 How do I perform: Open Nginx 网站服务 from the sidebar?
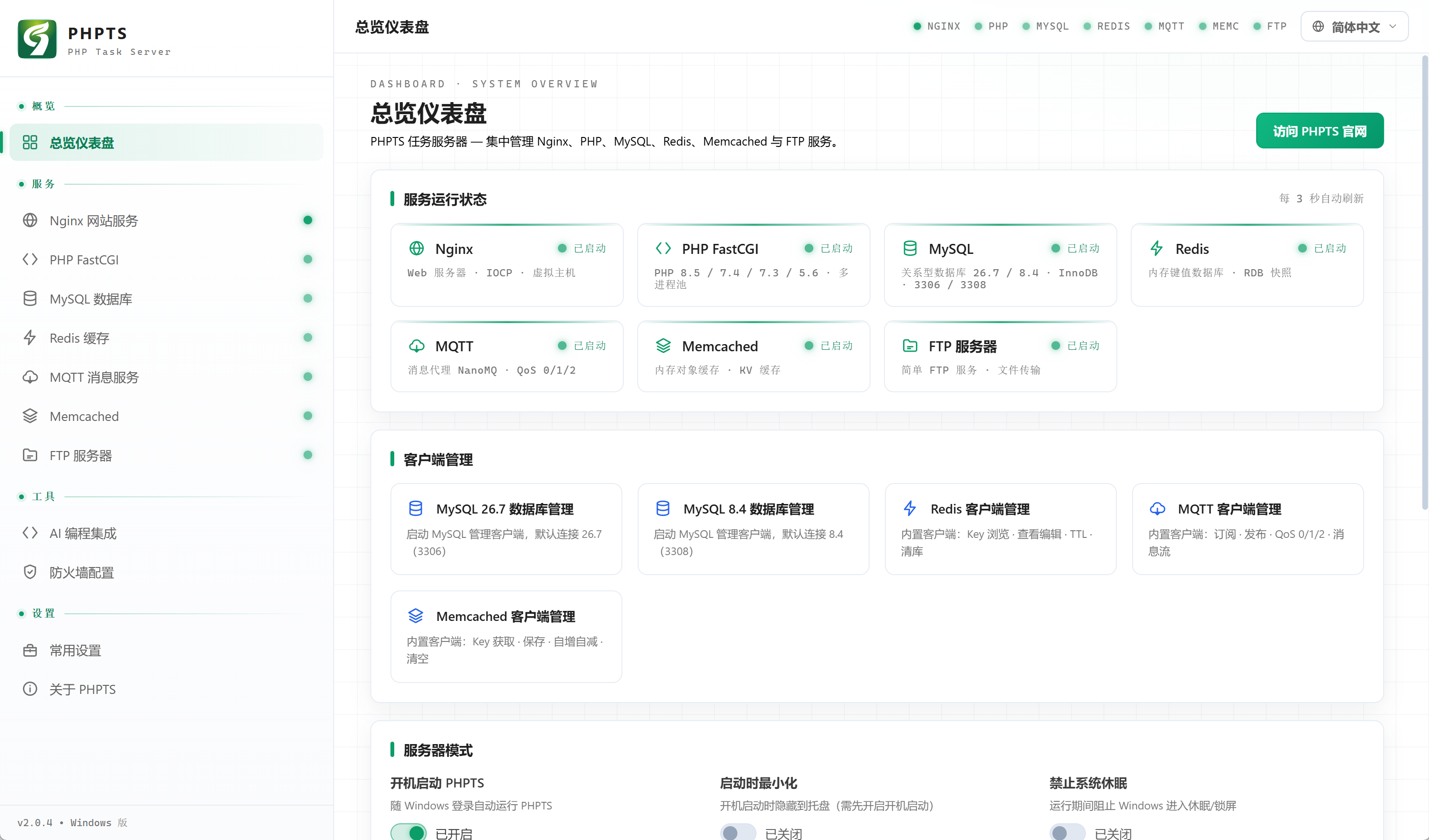[166, 220]
